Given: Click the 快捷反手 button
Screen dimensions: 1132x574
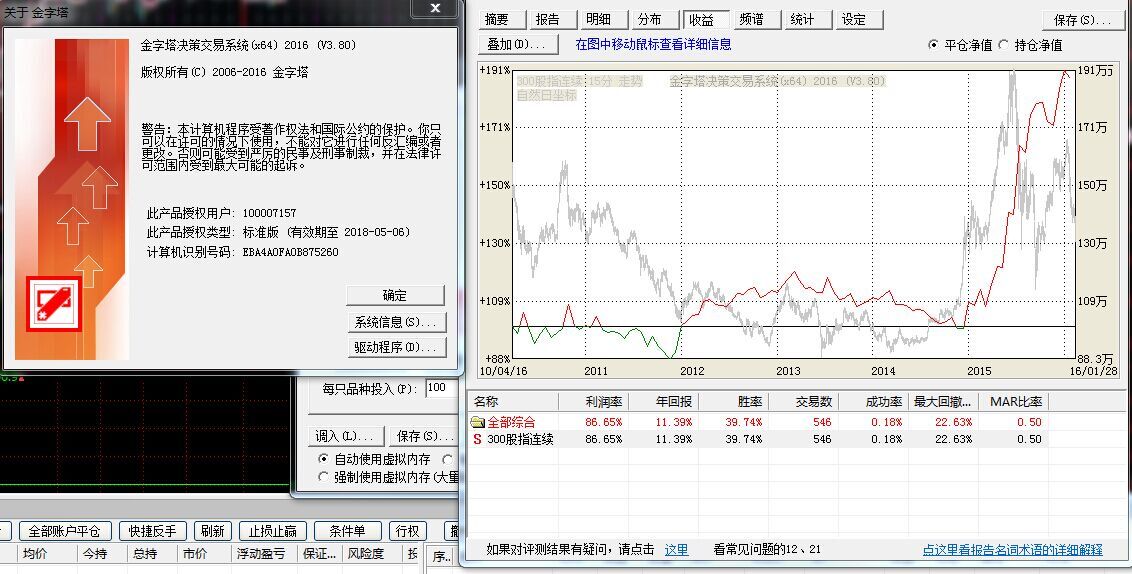Looking at the screenshot, I should (x=152, y=531).
